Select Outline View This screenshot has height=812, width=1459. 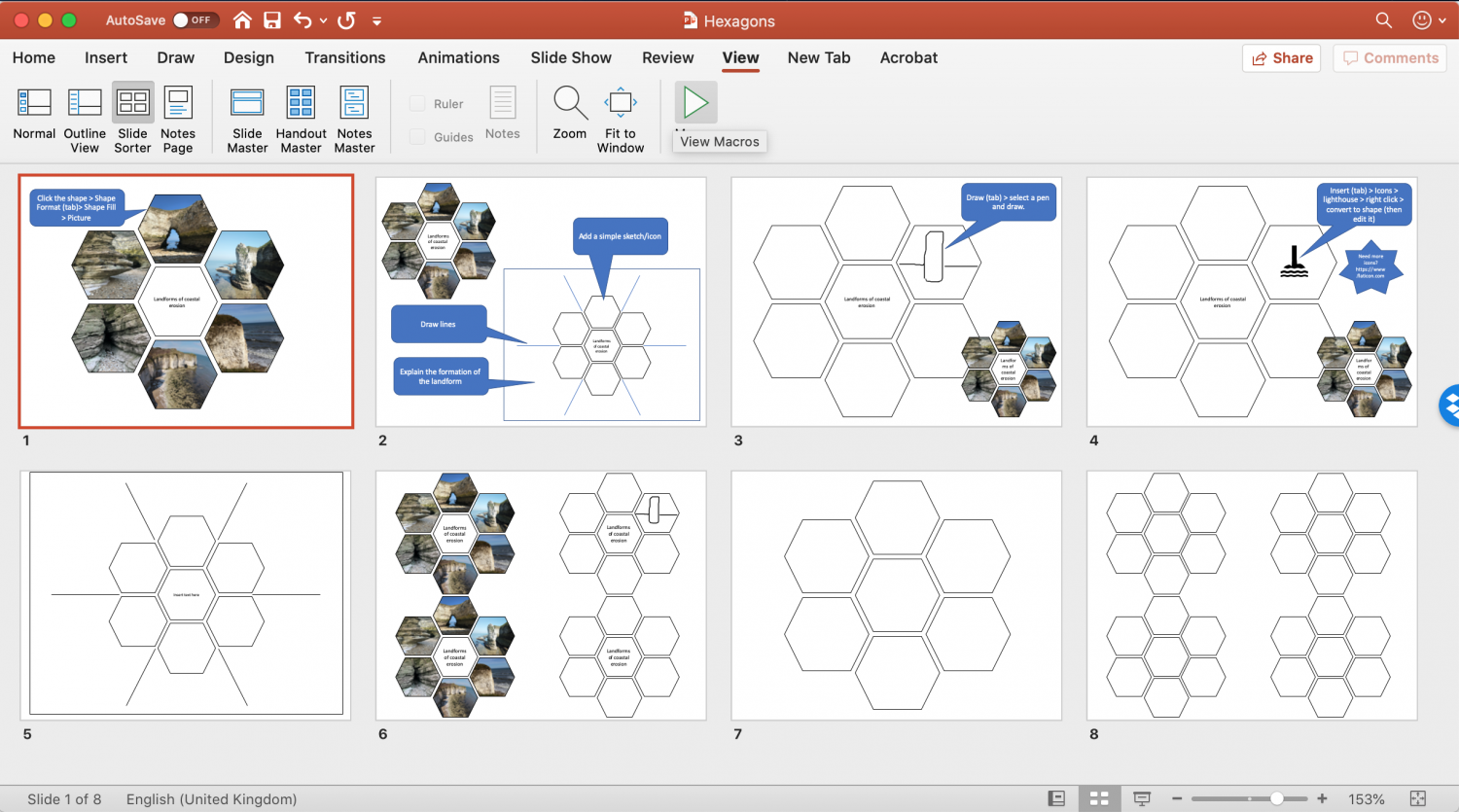[84, 117]
